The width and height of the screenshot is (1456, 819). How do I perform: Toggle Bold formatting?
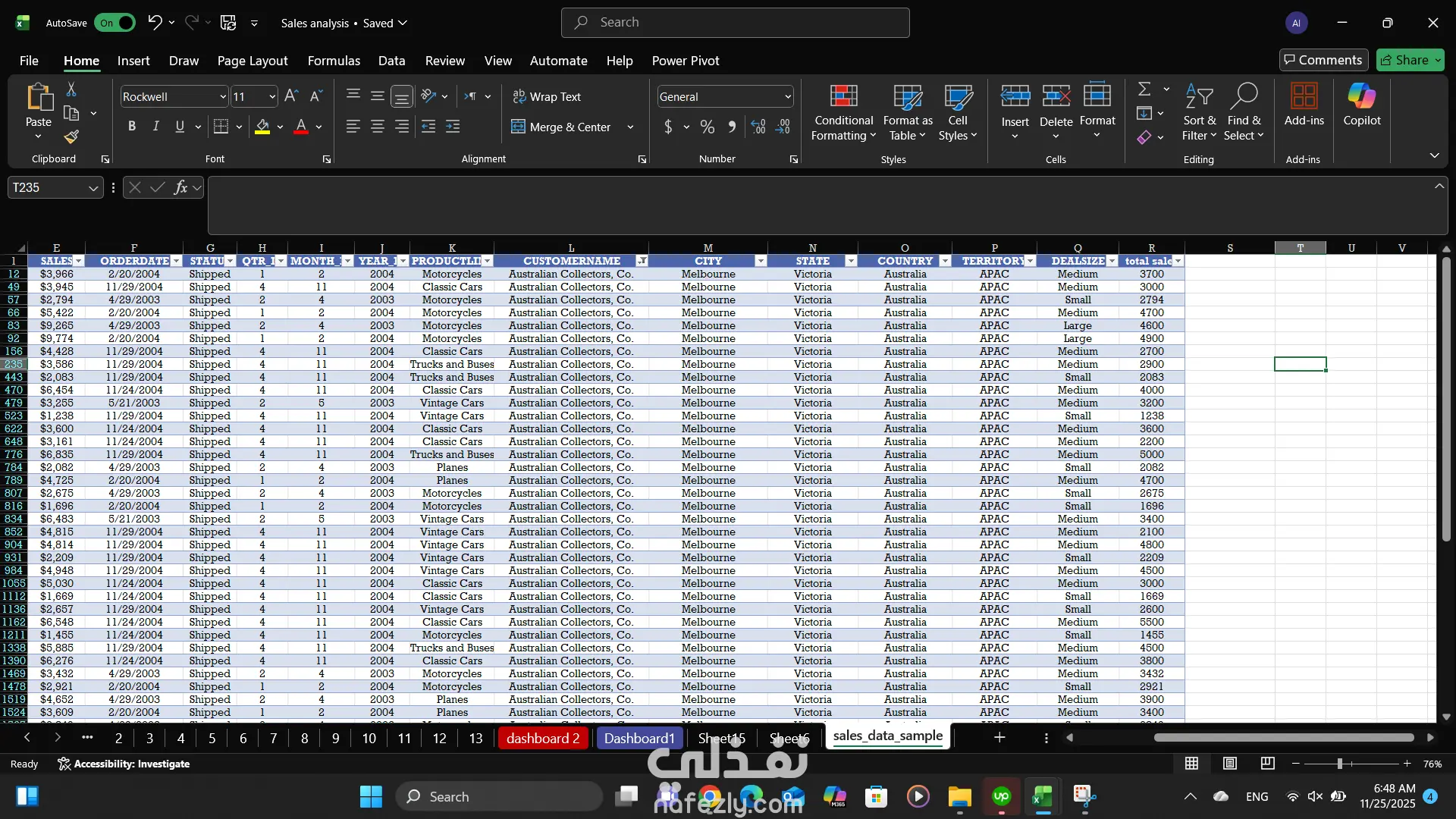[132, 127]
